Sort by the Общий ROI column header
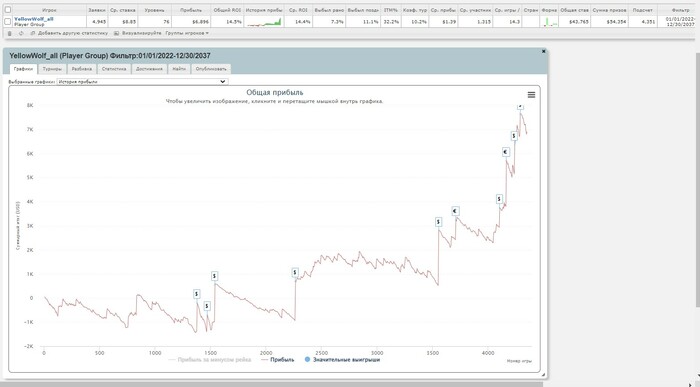The height and width of the screenshot is (387, 700). pyautogui.click(x=227, y=10)
